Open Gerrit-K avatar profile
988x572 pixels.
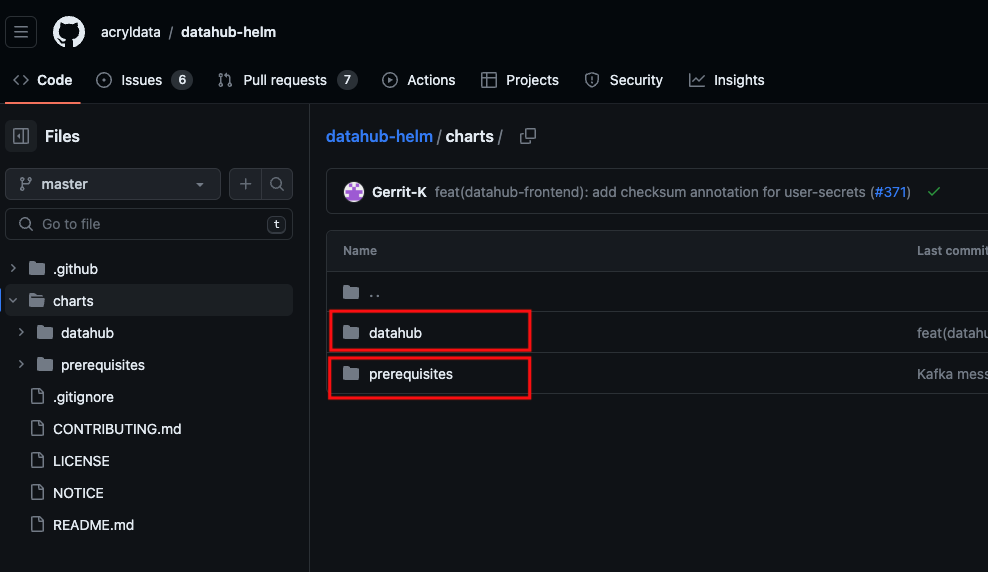(x=354, y=192)
